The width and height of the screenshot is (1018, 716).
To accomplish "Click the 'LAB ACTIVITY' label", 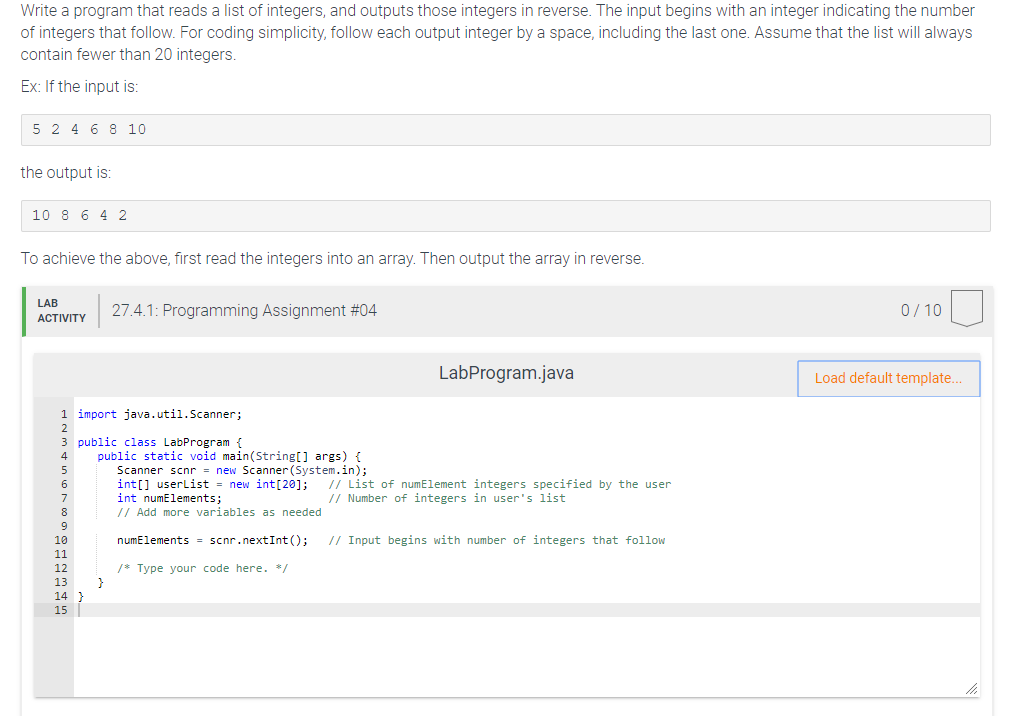I will pos(61,311).
